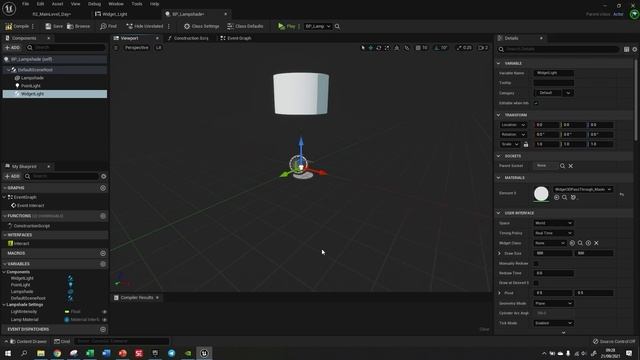Viewport: 640px width, 360px height.
Task: Click the magnifier icon beside debug object dropdown
Action: click(337, 26)
